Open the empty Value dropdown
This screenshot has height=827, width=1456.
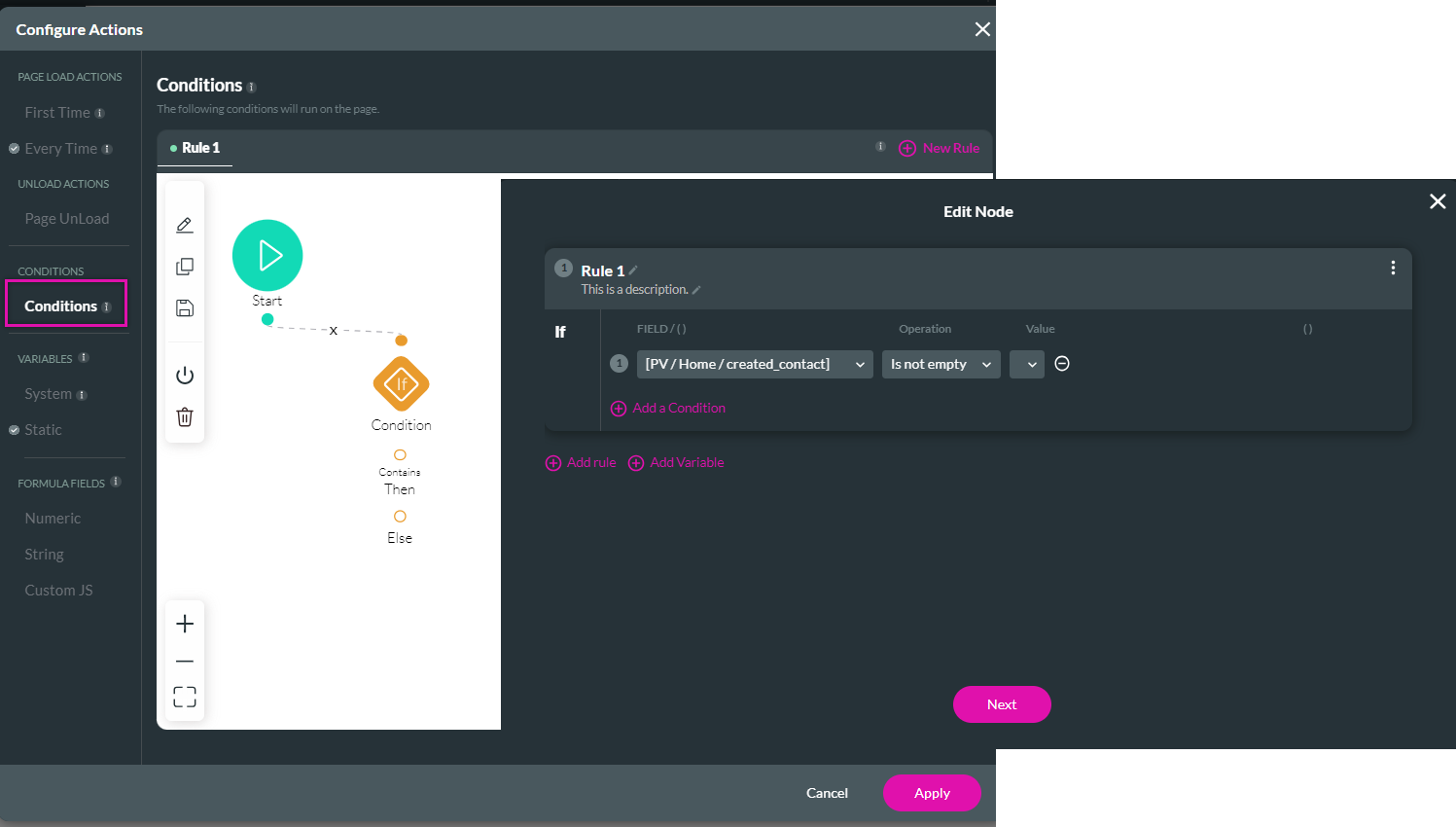click(1027, 364)
